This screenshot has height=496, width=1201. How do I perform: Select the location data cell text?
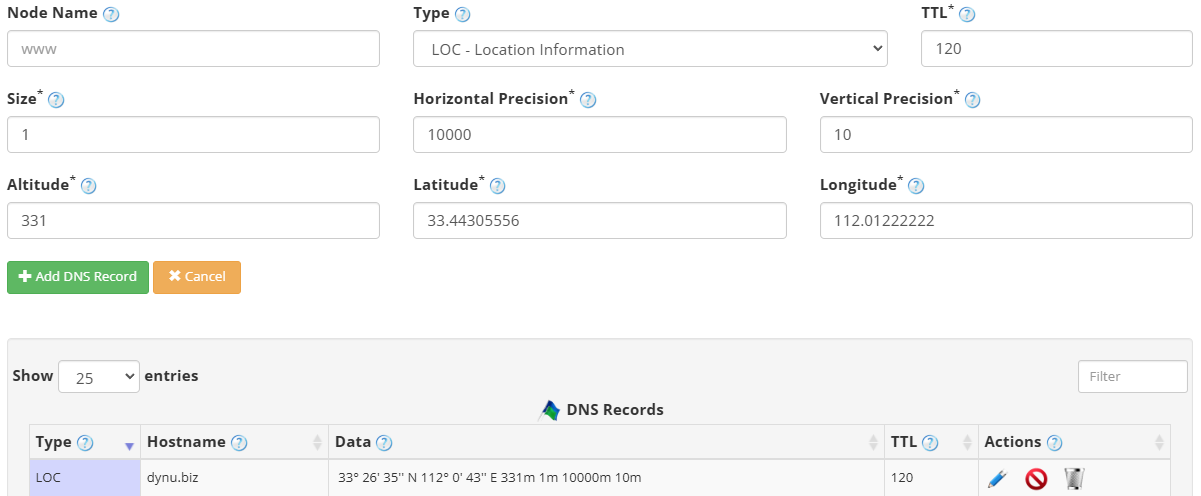tap(489, 478)
